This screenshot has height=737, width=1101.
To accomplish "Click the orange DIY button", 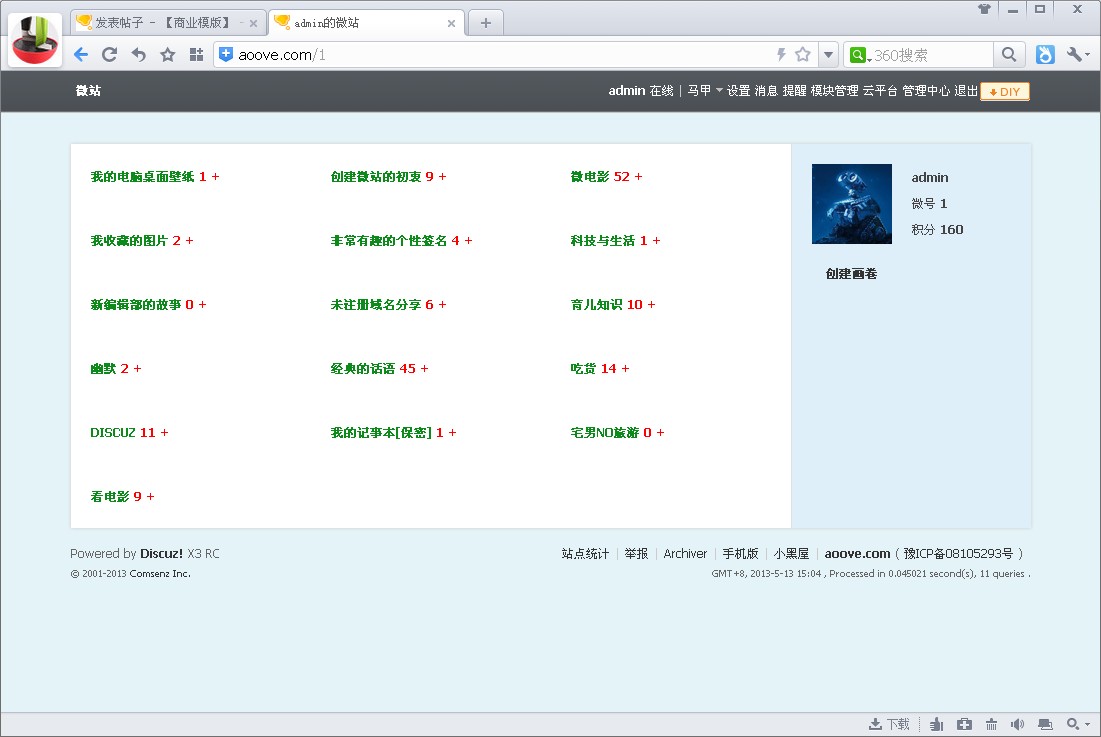I will [1005, 91].
